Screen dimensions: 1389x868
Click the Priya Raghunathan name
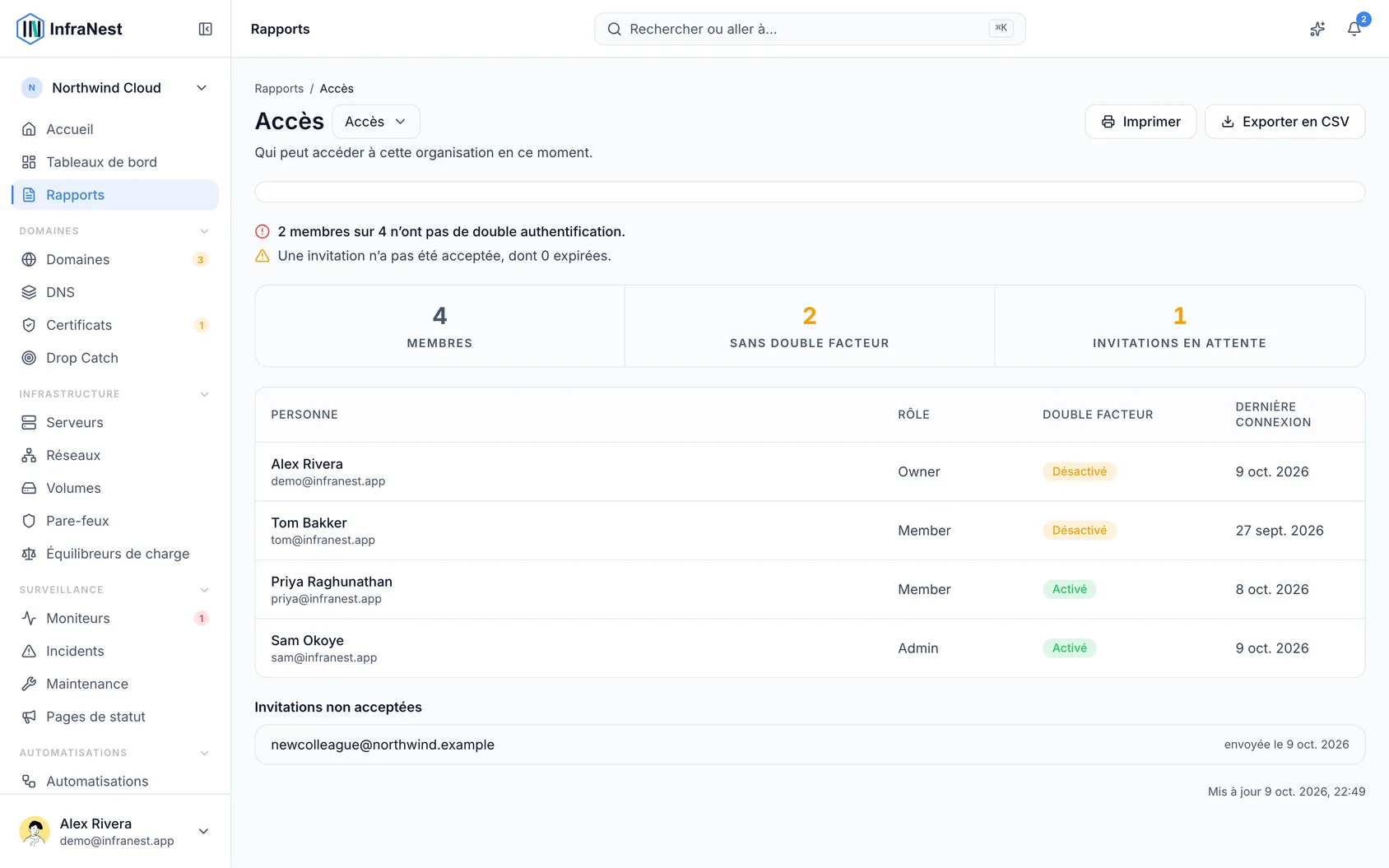(332, 582)
